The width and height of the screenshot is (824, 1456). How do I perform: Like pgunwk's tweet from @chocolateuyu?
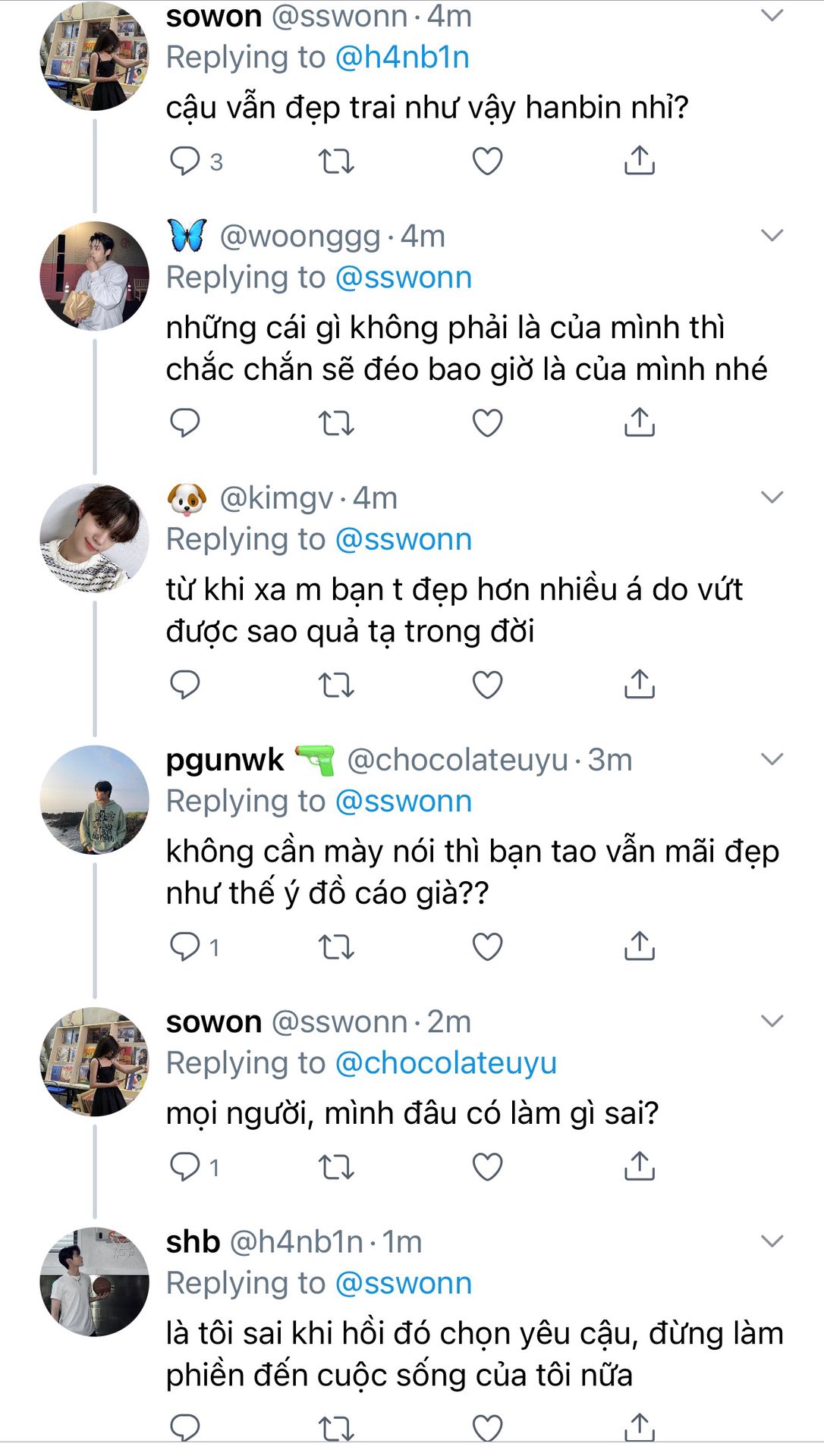[487, 946]
